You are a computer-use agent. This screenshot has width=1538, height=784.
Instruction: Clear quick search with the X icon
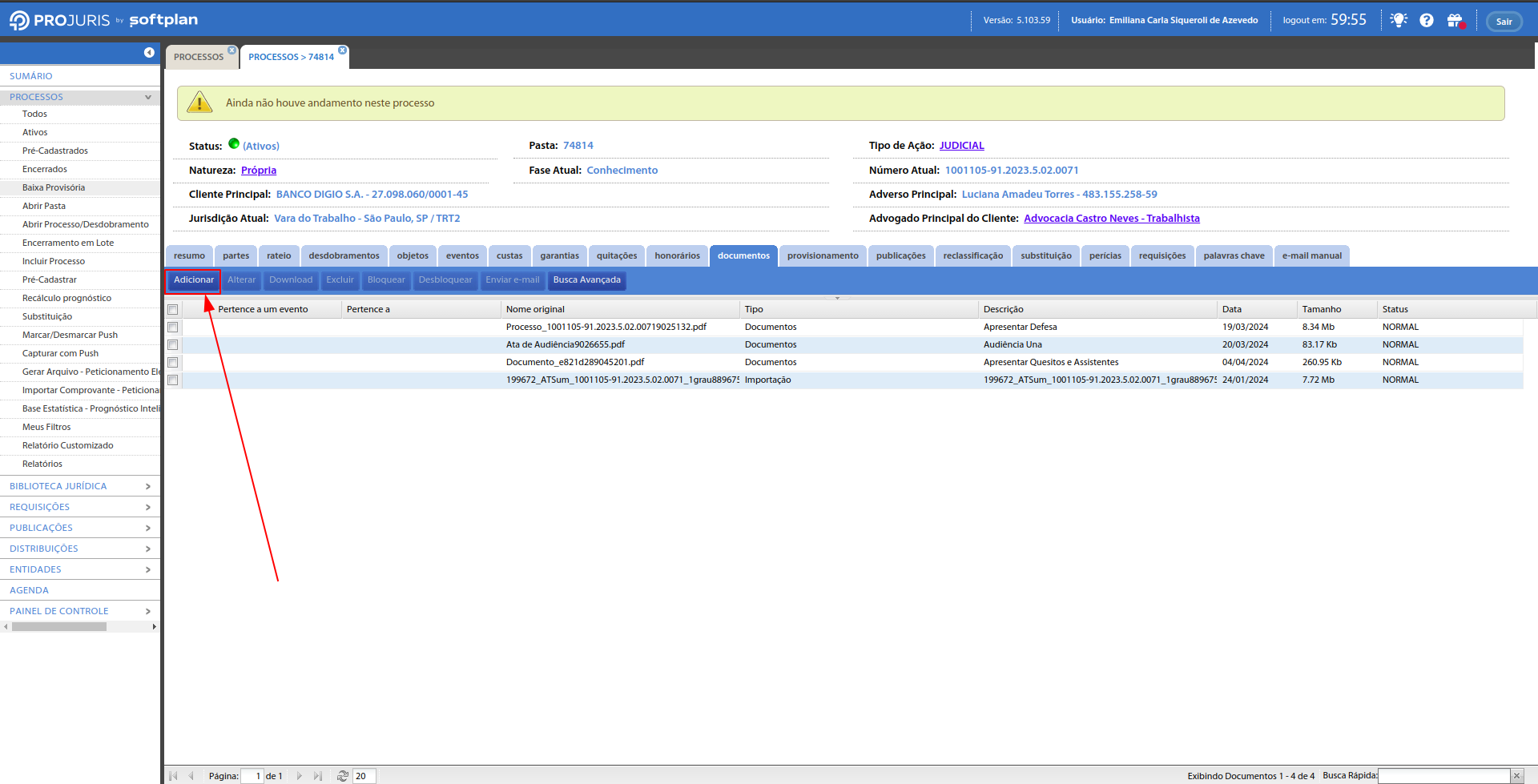[1516, 776]
